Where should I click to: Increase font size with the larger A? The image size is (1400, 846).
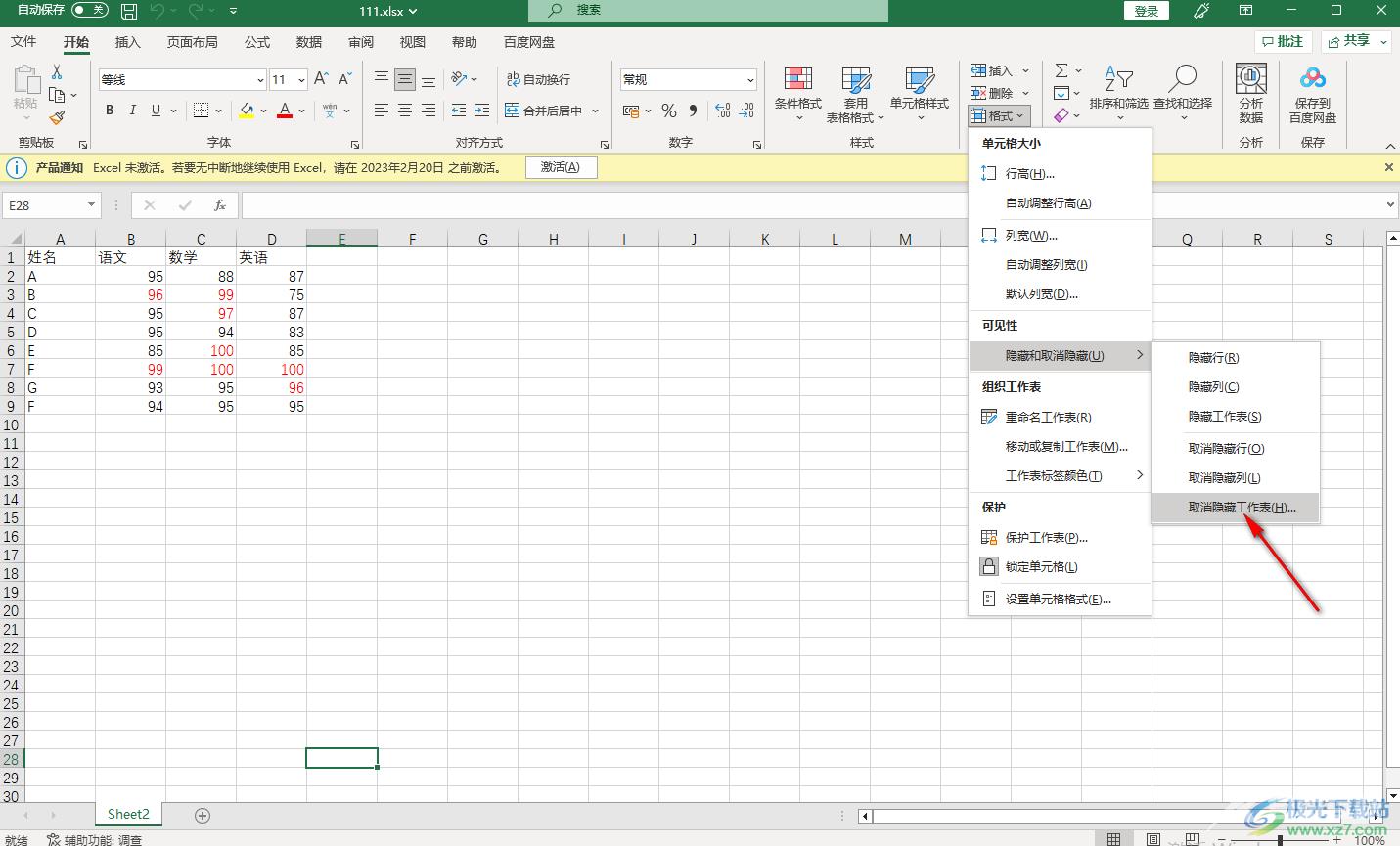click(x=321, y=79)
